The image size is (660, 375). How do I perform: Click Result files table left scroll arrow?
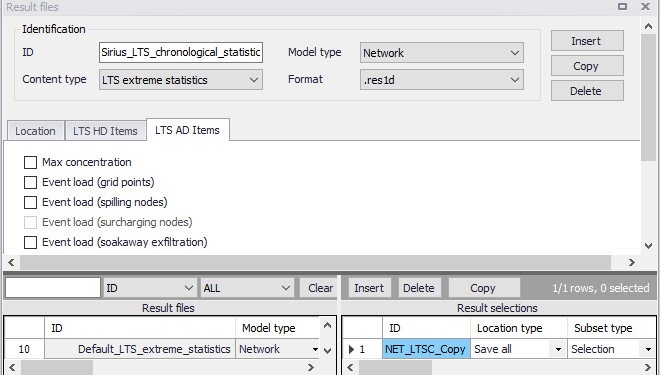[12, 367]
